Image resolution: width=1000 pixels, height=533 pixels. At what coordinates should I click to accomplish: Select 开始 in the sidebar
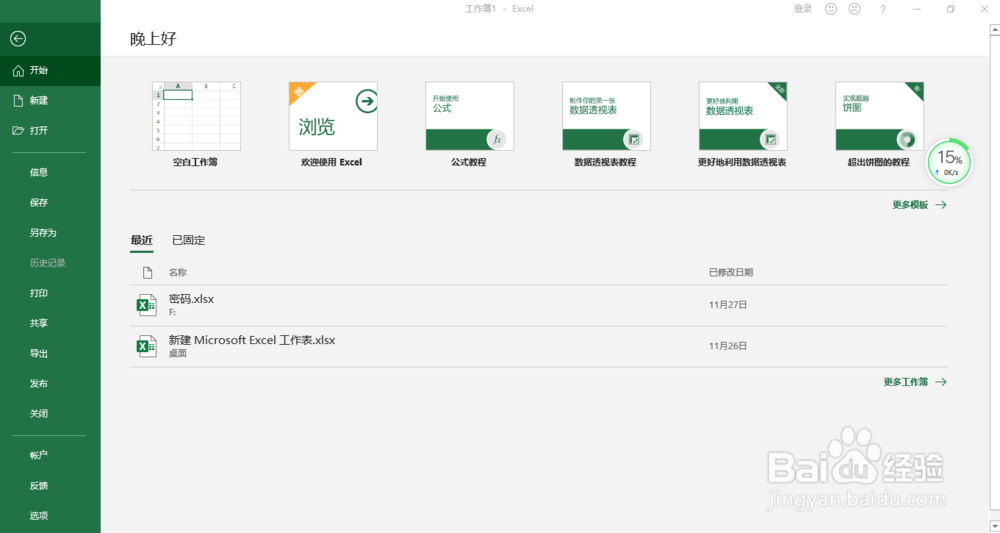[50, 71]
